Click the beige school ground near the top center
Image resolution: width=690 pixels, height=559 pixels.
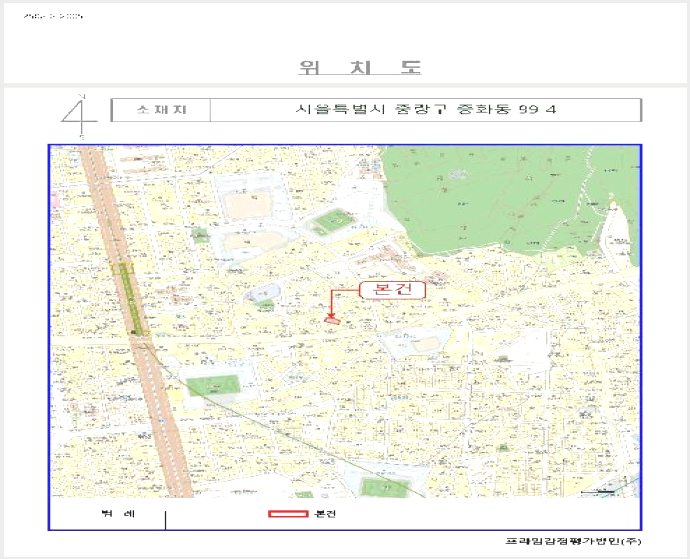click(x=248, y=205)
